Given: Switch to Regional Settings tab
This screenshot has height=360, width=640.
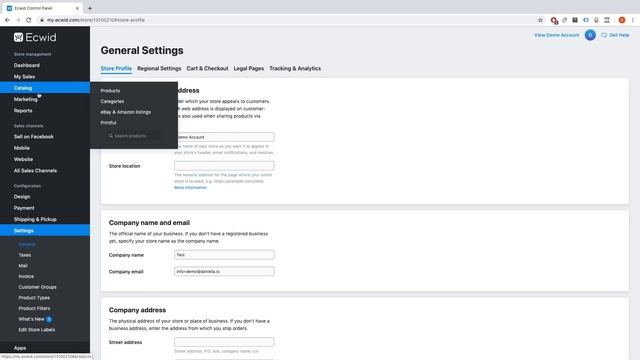Looking at the screenshot, I should click(x=159, y=69).
